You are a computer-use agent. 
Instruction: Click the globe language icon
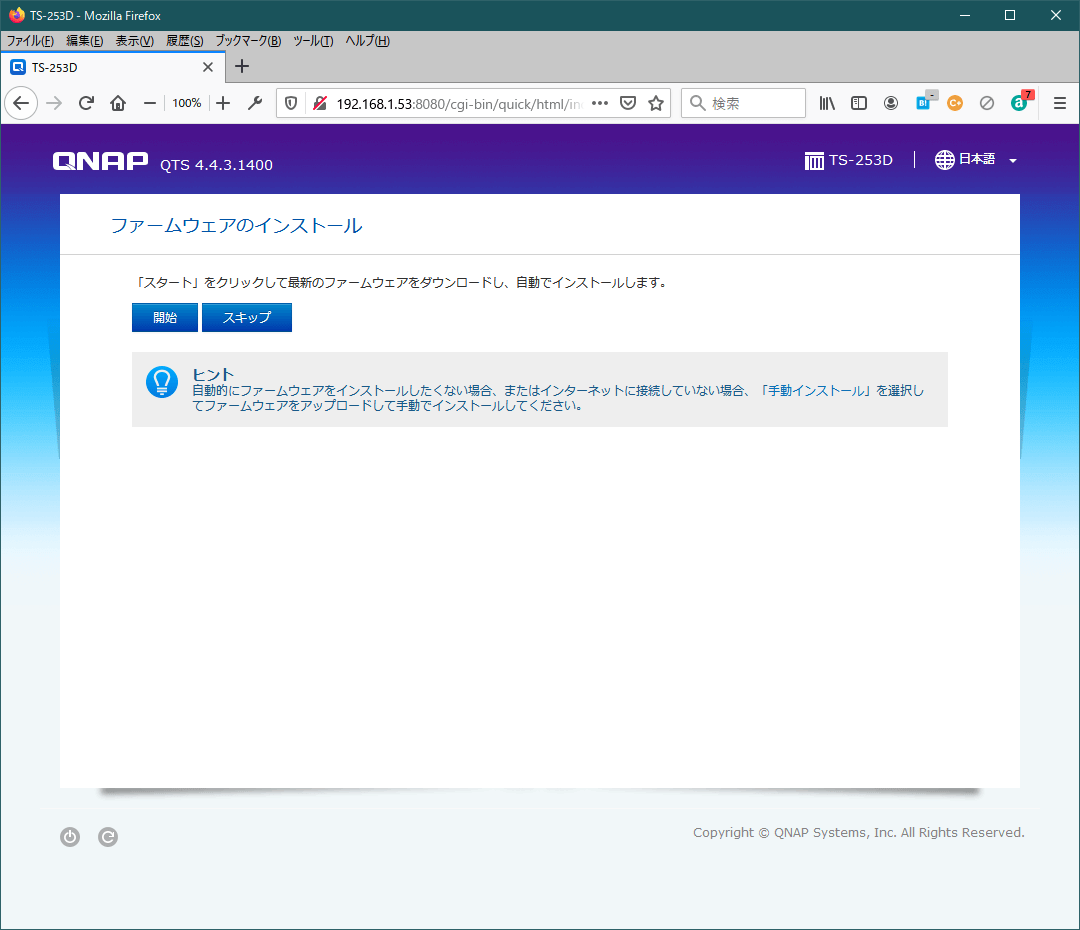point(944,160)
